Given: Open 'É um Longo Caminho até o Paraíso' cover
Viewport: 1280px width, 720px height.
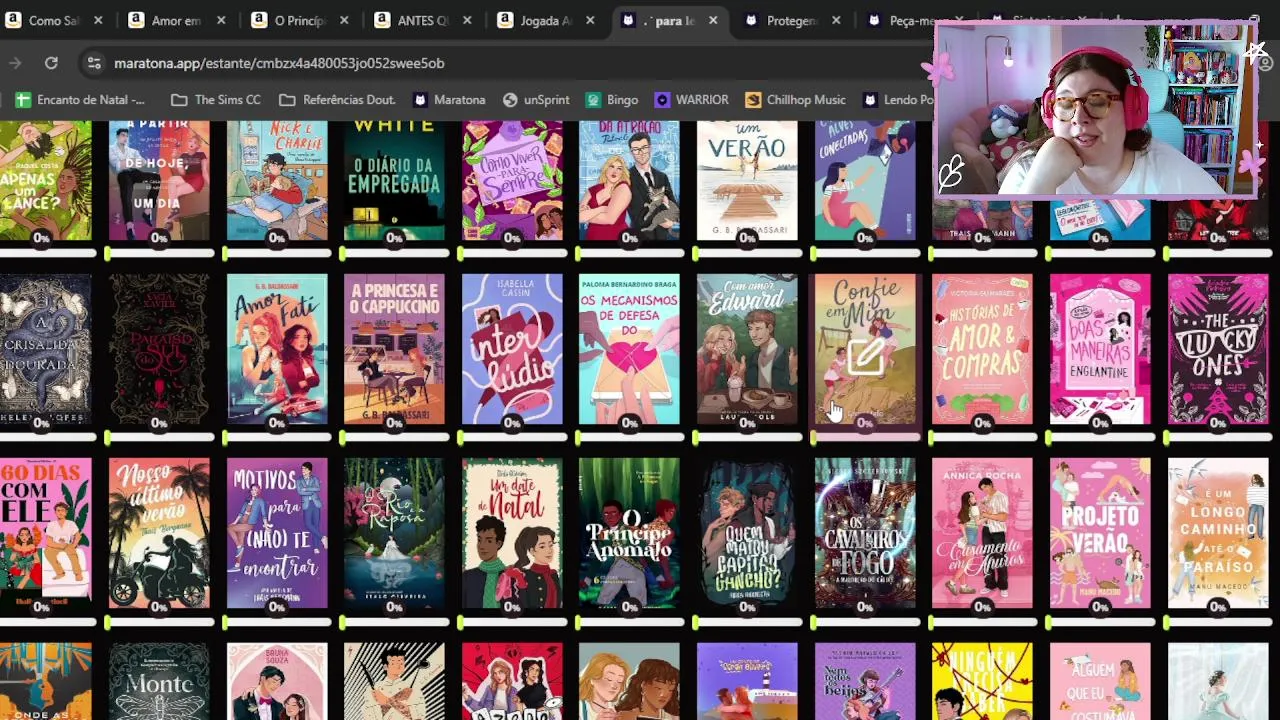Looking at the screenshot, I should pos(1218,533).
